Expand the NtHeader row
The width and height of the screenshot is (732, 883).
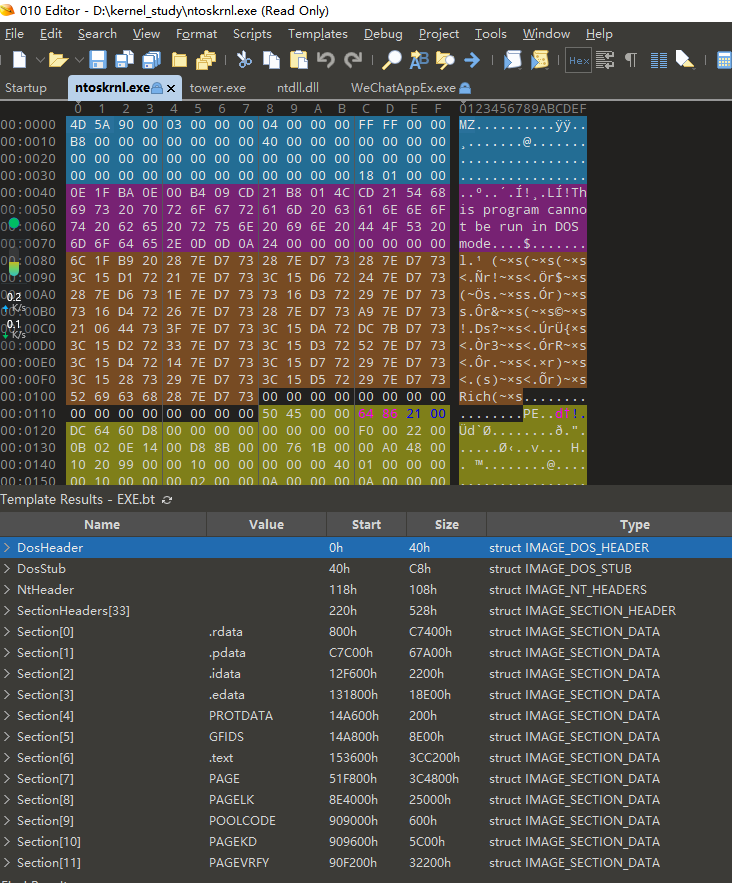pos(7,590)
